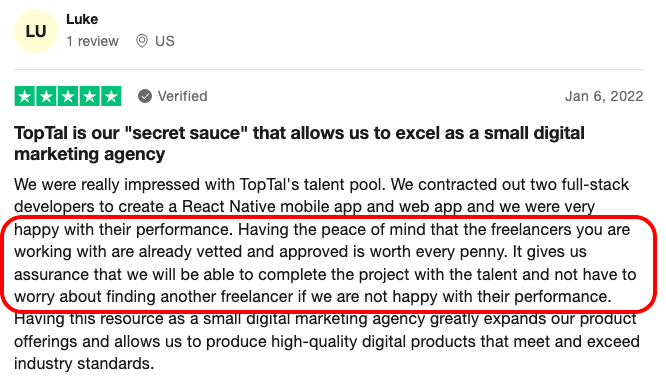This screenshot has height=381, width=666.
Task: Click the review date Jan 6, 2022
Action: coord(604,96)
